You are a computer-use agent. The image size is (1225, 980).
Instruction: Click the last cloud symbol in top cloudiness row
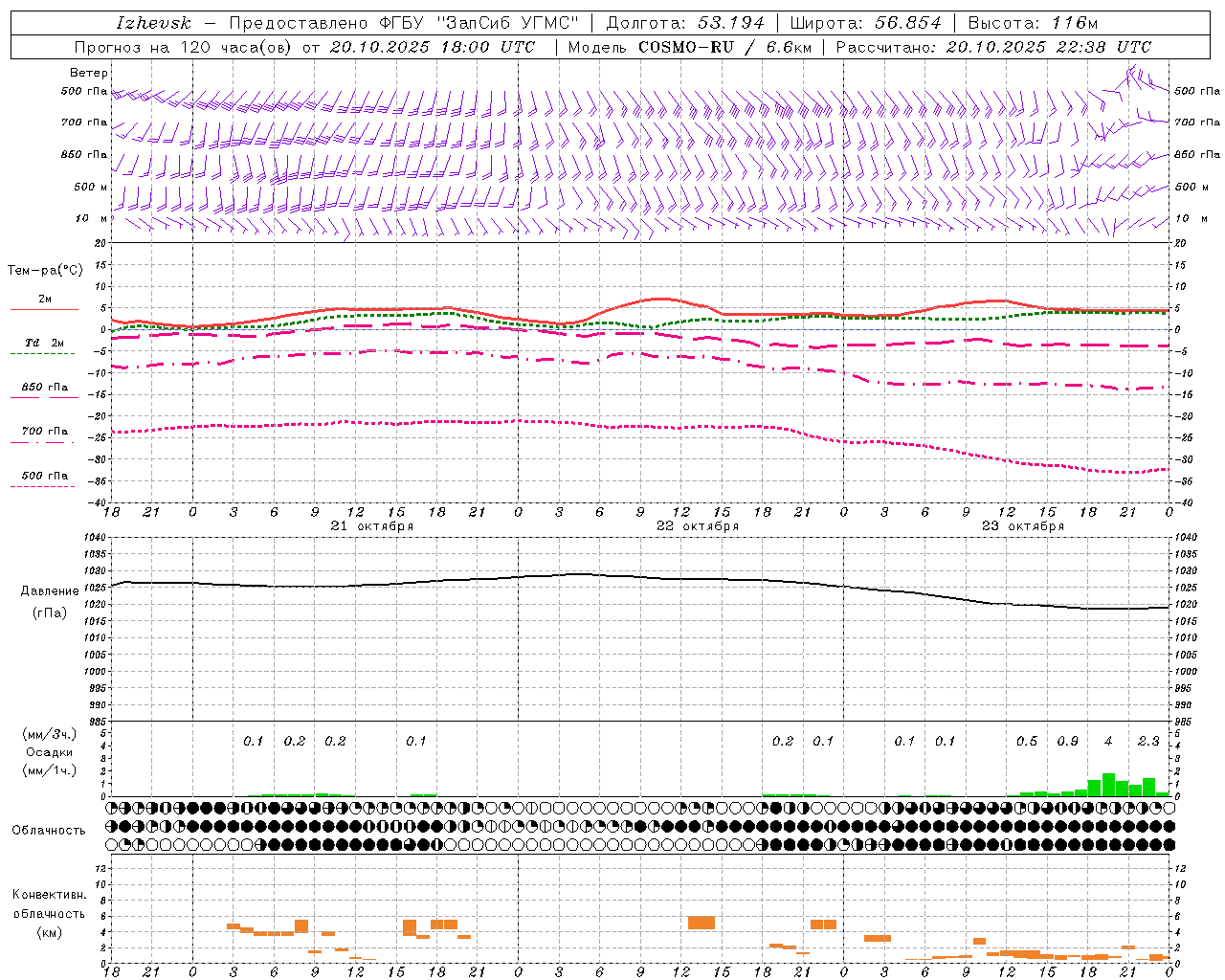[1169, 808]
